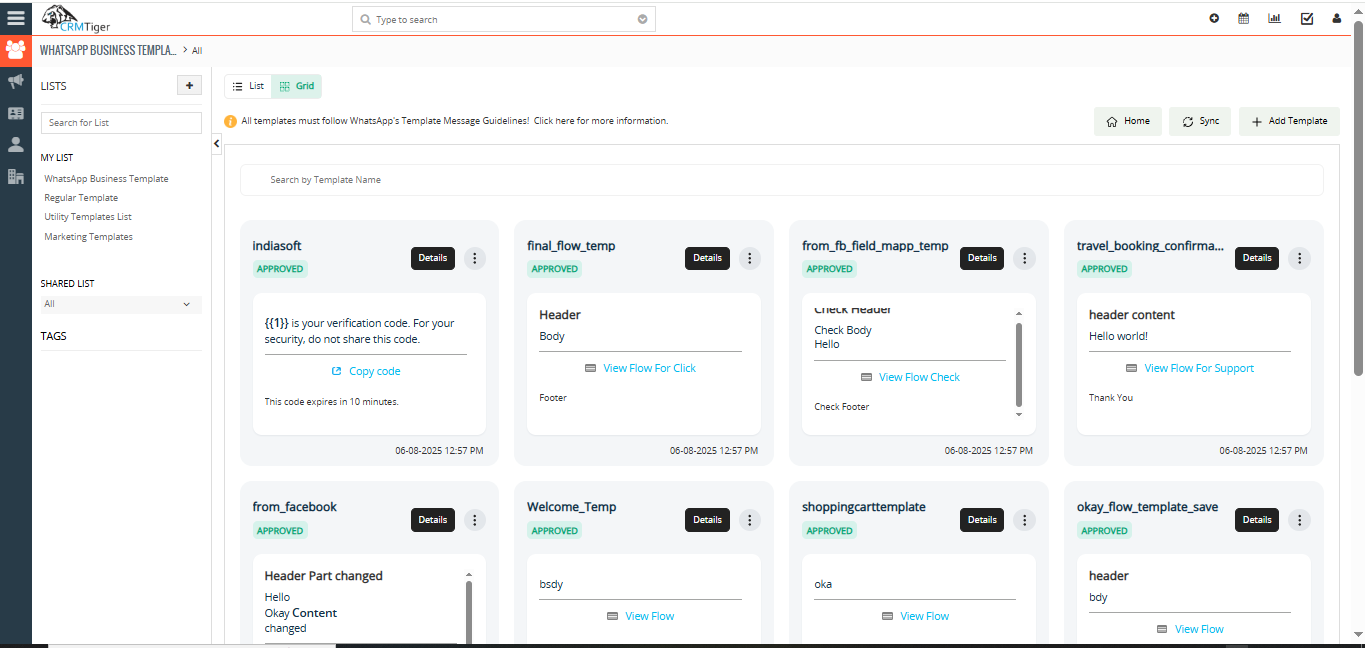The width and height of the screenshot is (1365, 648).
Task: Click APPROVED badge on indiasoft card
Action: point(280,269)
